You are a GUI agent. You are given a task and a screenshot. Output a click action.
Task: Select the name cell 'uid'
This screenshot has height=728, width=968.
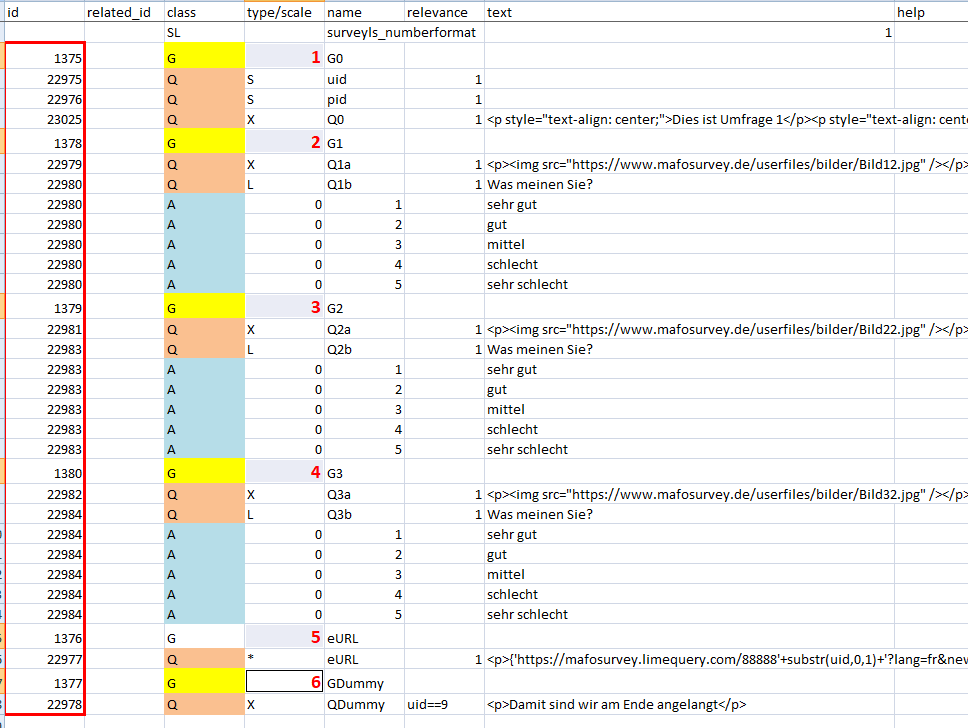click(x=364, y=79)
